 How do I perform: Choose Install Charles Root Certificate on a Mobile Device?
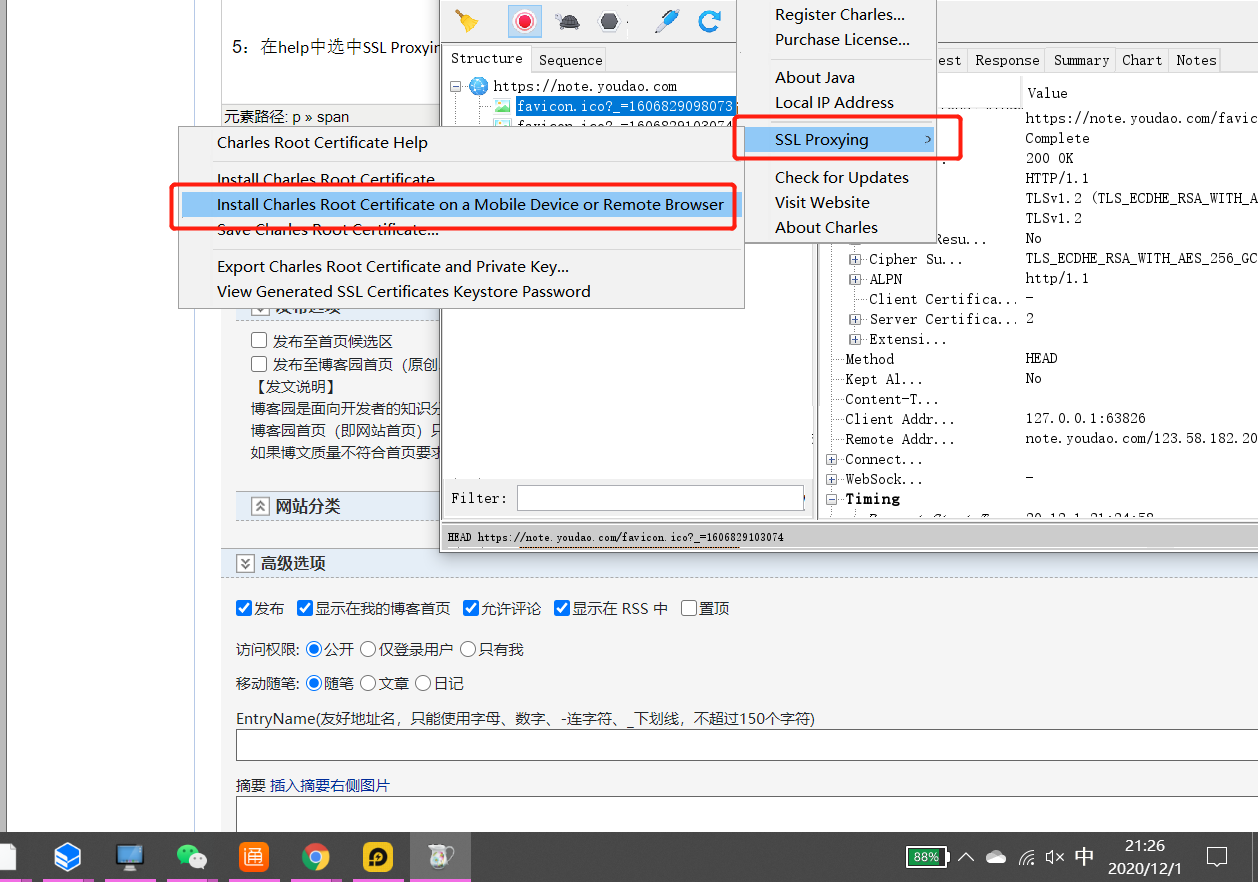tap(461, 205)
